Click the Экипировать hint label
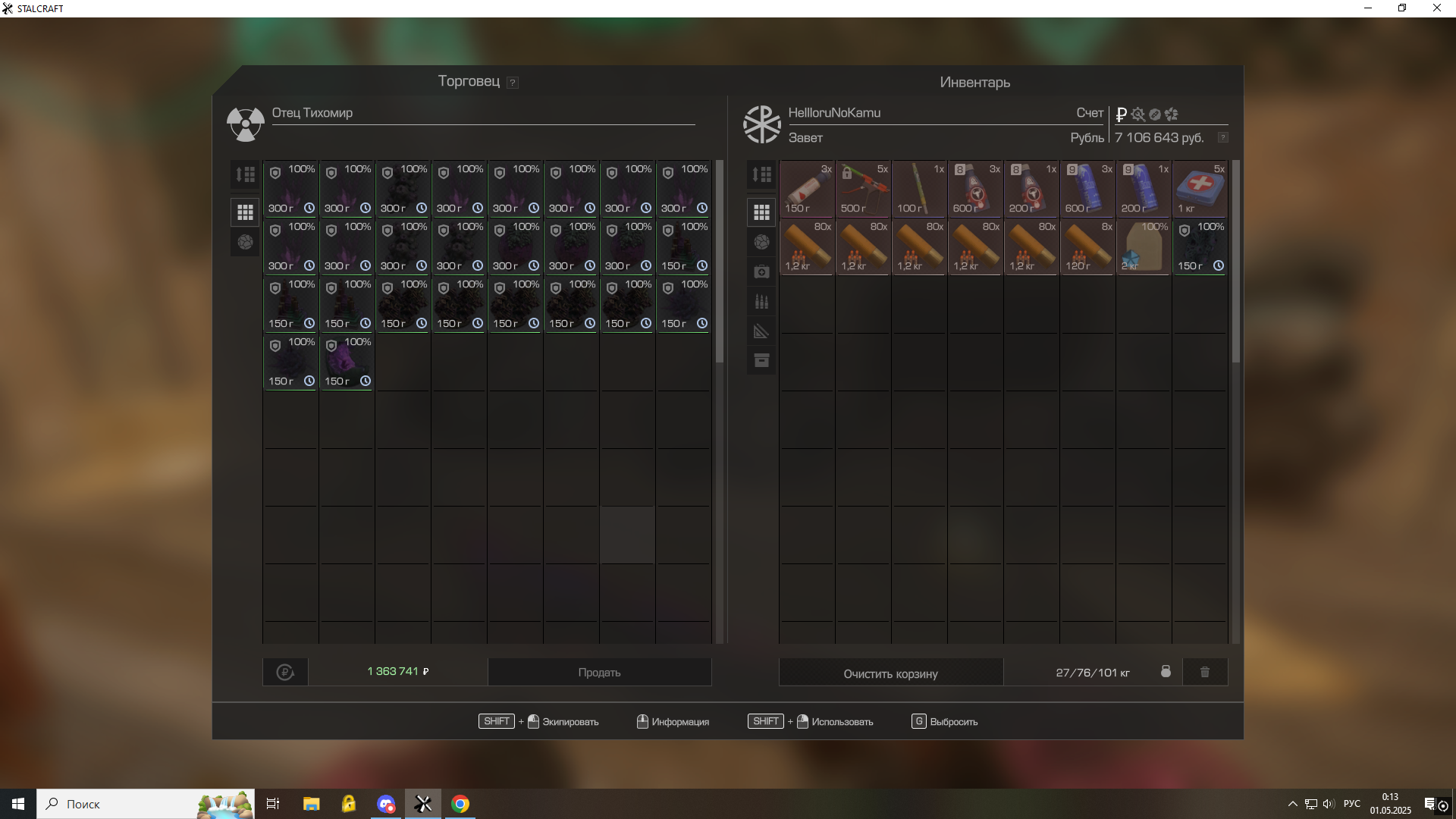Image resolution: width=1456 pixels, height=819 pixels. (570, 722)
